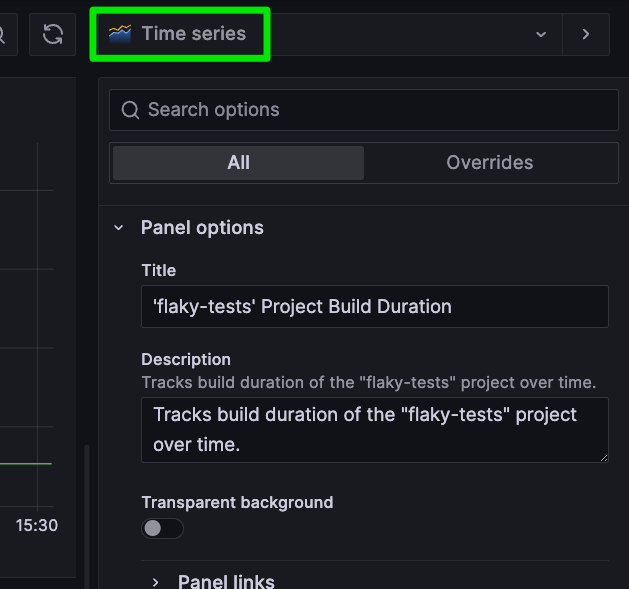Edit the panel Title field
The image size is (629, 589).
click(375, 307)
